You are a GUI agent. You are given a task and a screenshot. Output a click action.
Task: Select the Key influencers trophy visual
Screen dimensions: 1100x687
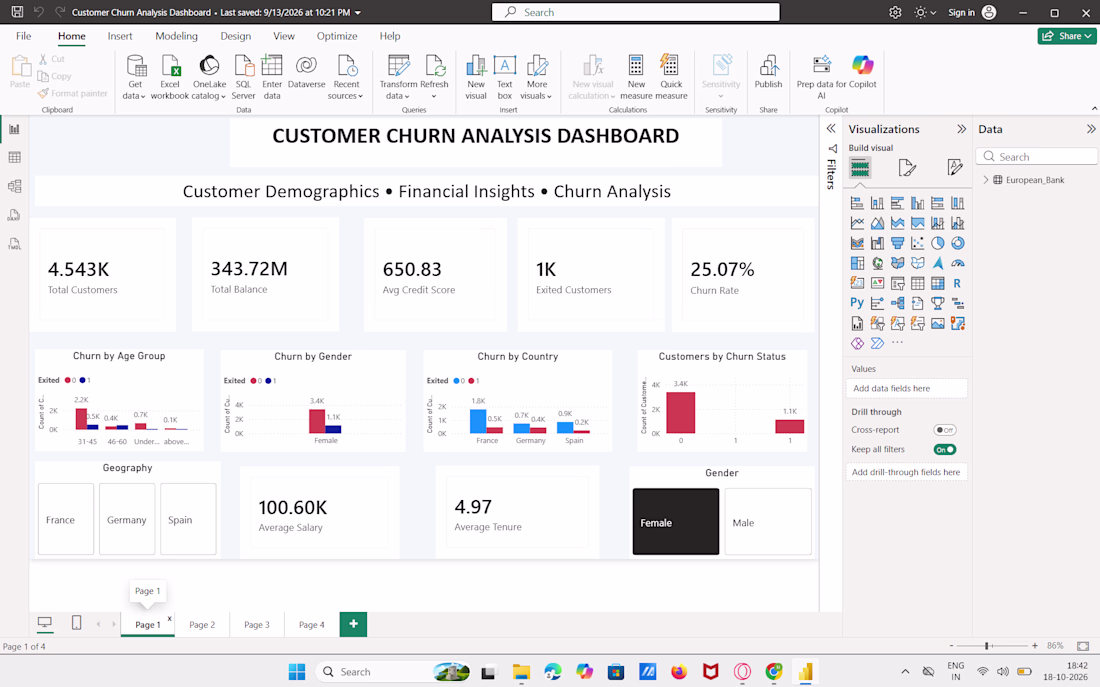click(x=937, y=303)
